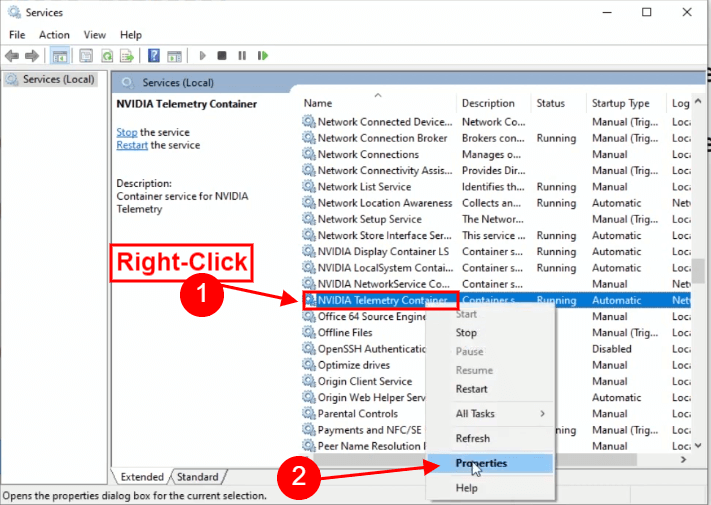This screenshot has width=711, height=505.
Task: Choose Help in the context menu
Action: pos(490,488)
